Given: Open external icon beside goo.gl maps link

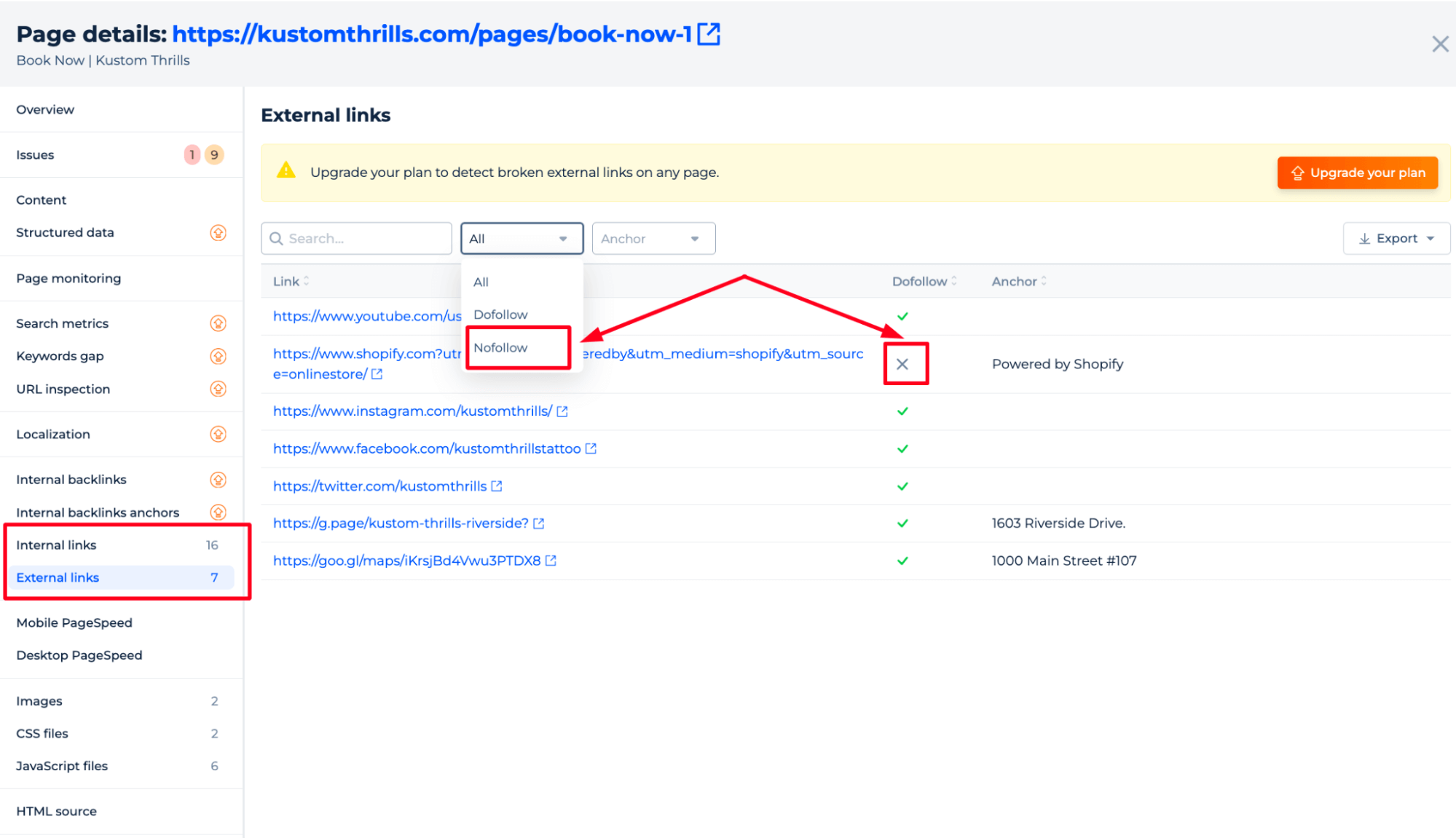Looking at the screenshot, I should click(x=551, y=561).
